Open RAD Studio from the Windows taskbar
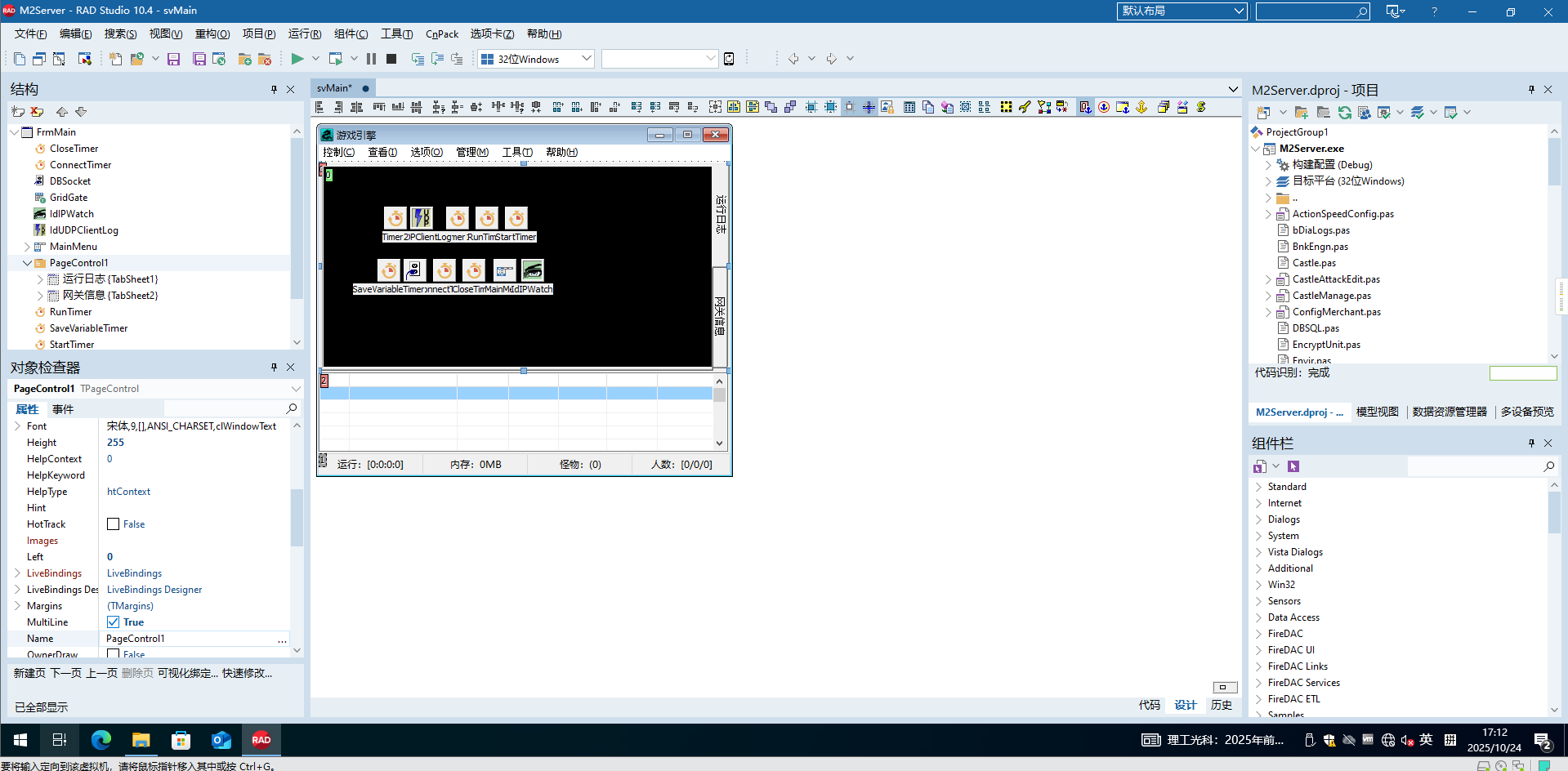 tap(261, 740)
